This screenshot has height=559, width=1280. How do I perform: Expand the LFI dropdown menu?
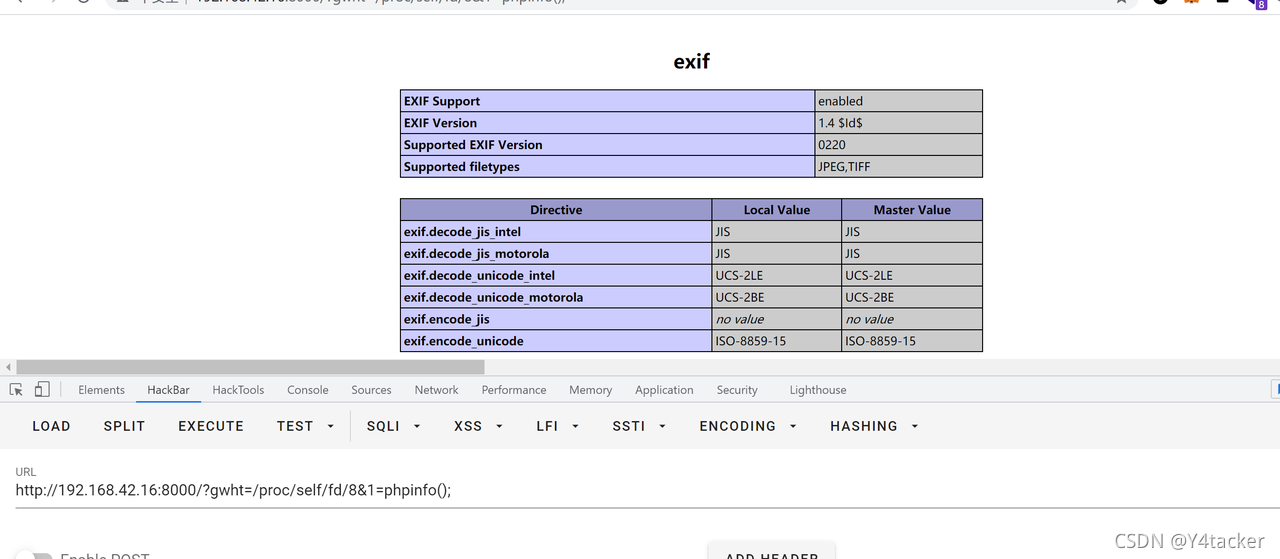(558, 426)
